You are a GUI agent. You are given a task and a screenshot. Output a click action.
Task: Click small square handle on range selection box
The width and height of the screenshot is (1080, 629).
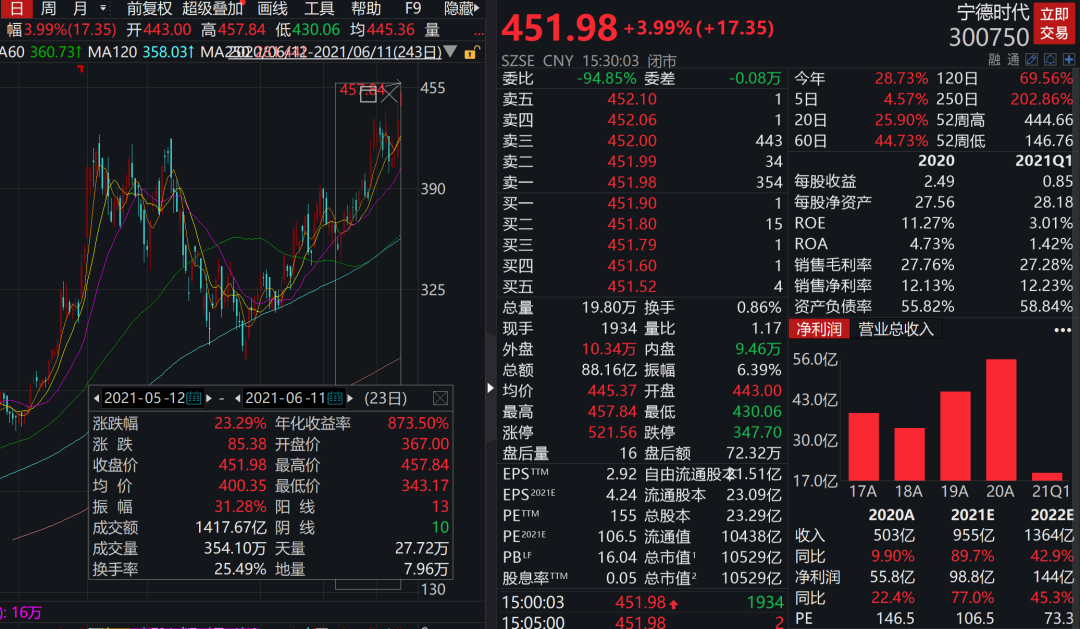[368, 95]
